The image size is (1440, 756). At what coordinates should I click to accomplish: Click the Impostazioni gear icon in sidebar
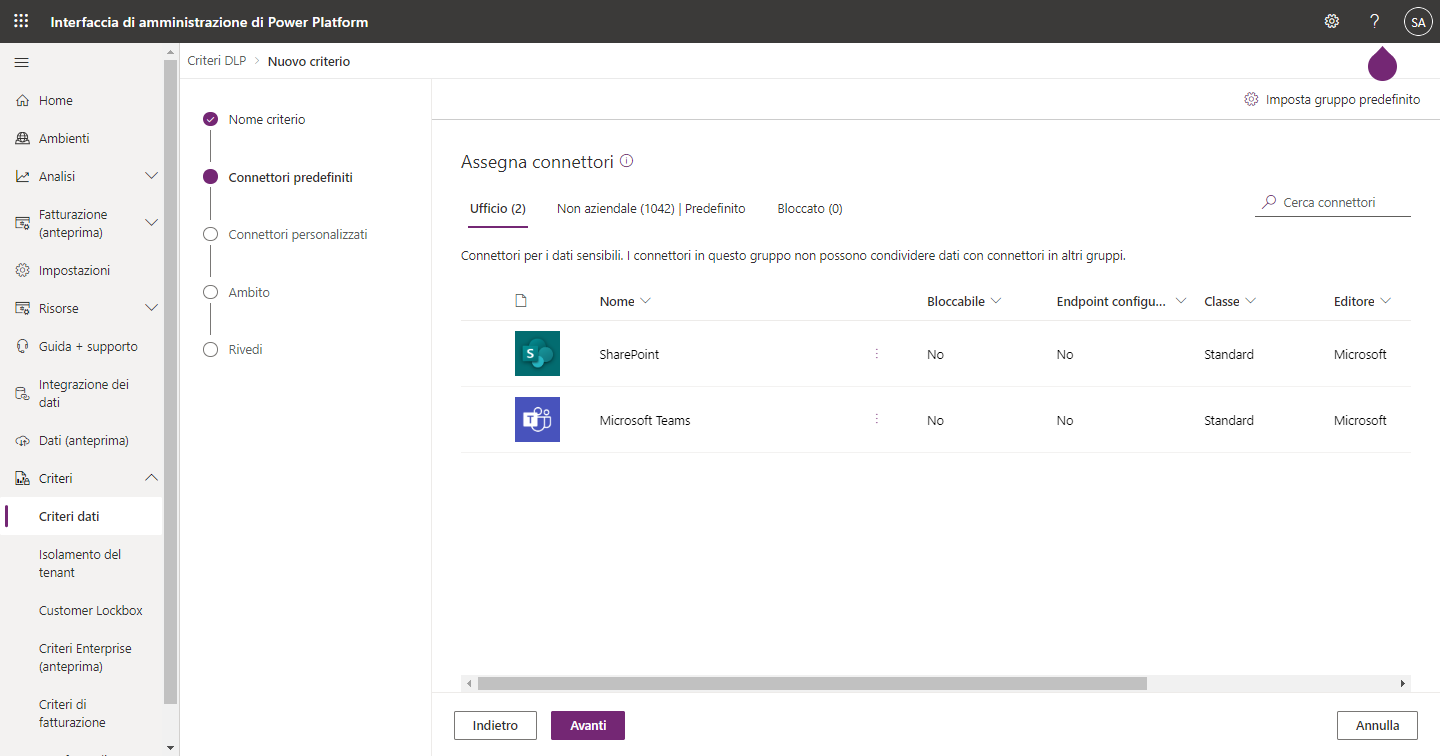point(22,271)
